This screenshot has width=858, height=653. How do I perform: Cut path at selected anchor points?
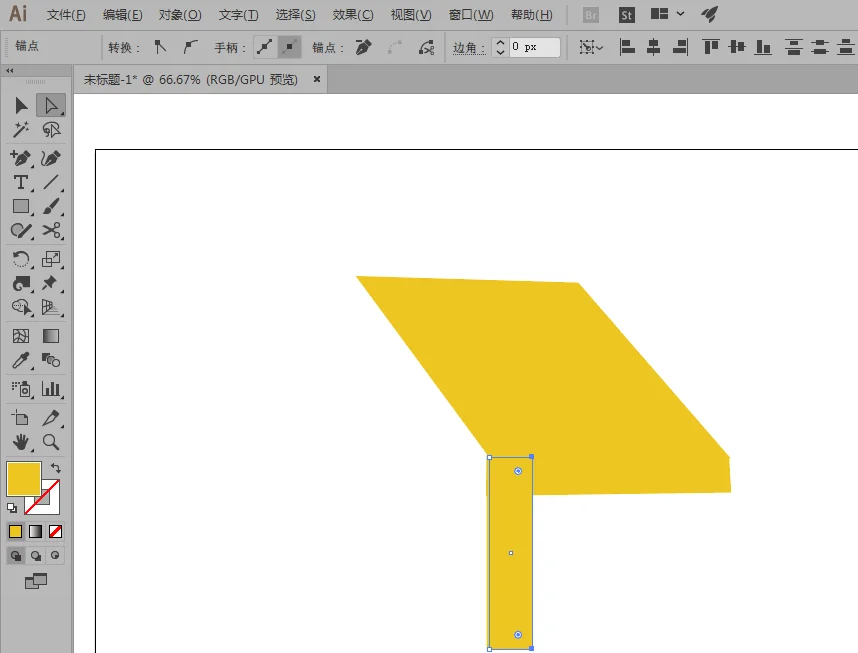pyautogui.click(x=427, y=48)
